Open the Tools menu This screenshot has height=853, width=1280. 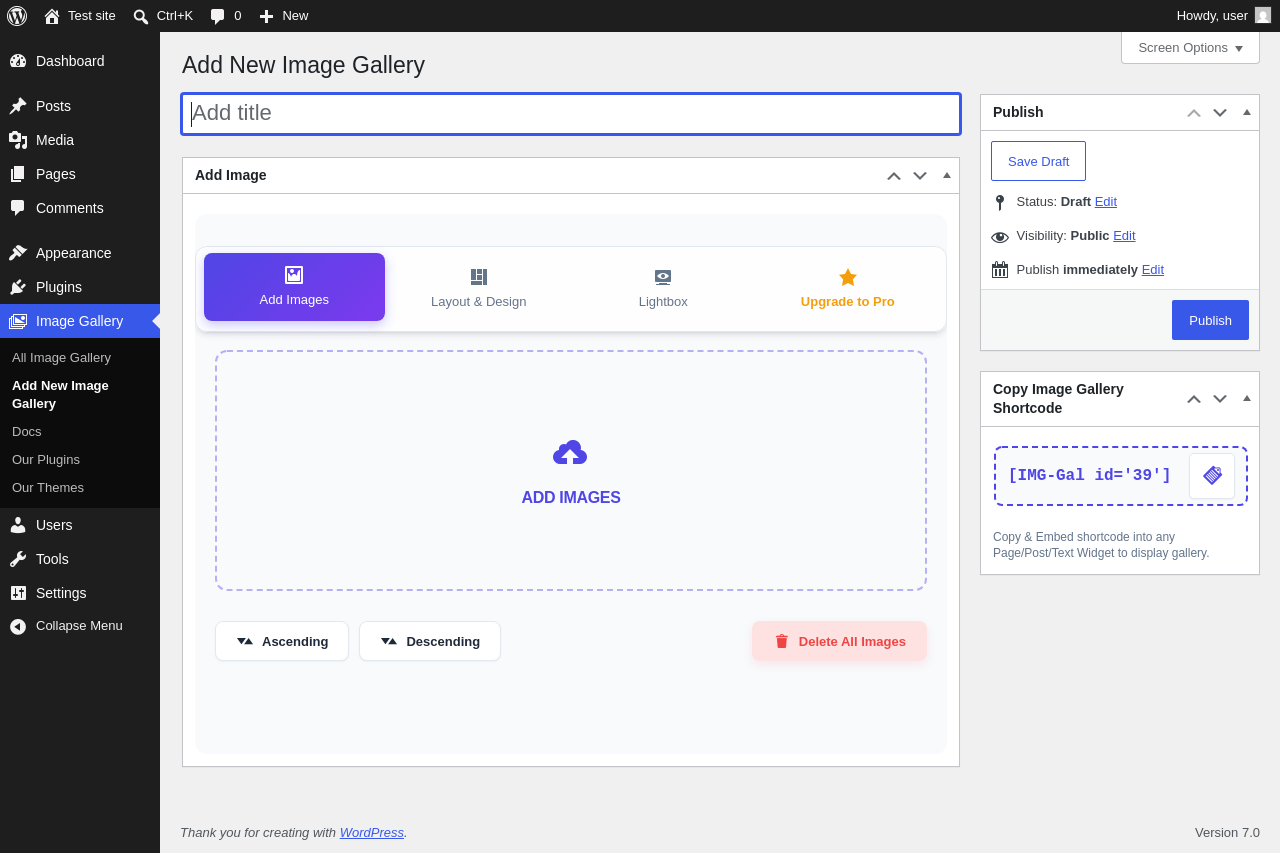pos(80,559)
